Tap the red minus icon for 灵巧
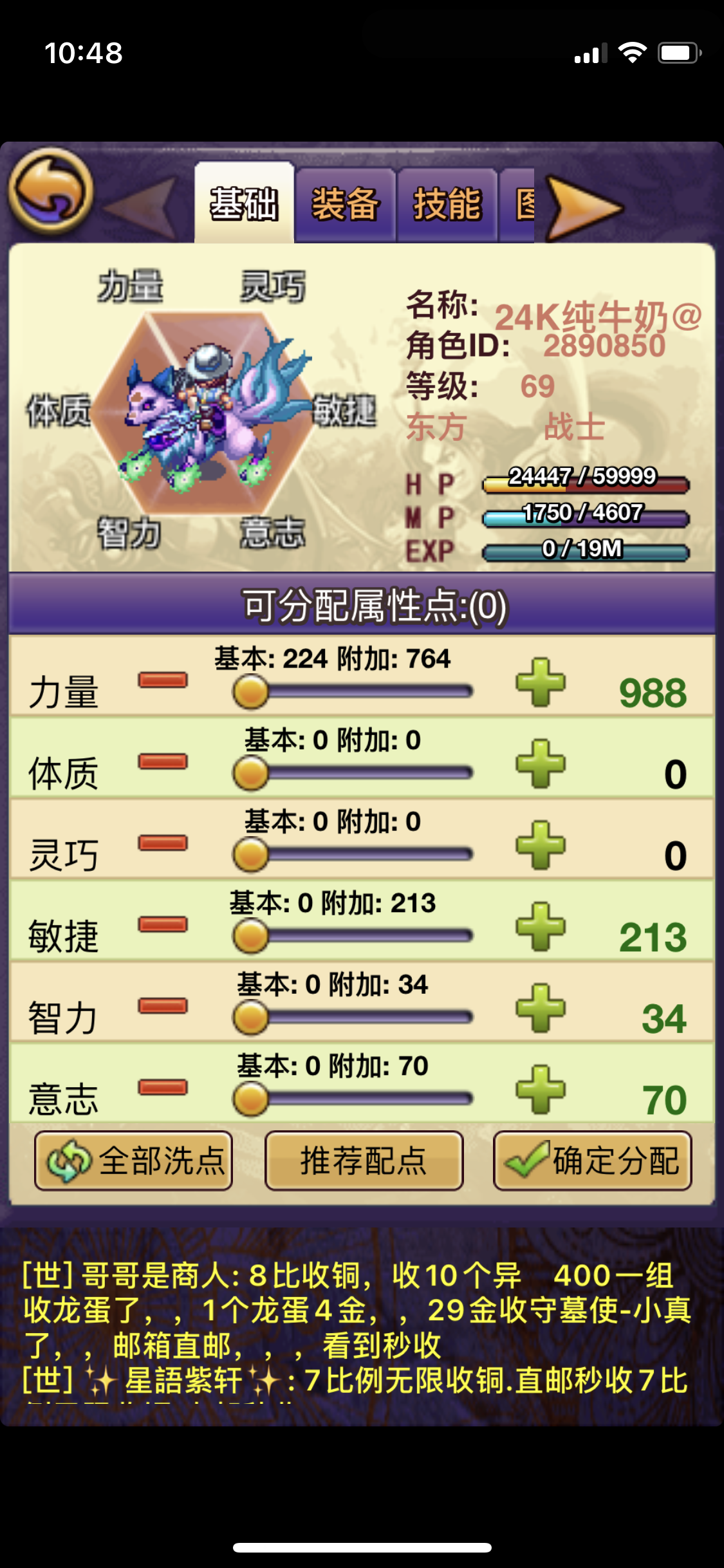 click(x=163, y=843)
